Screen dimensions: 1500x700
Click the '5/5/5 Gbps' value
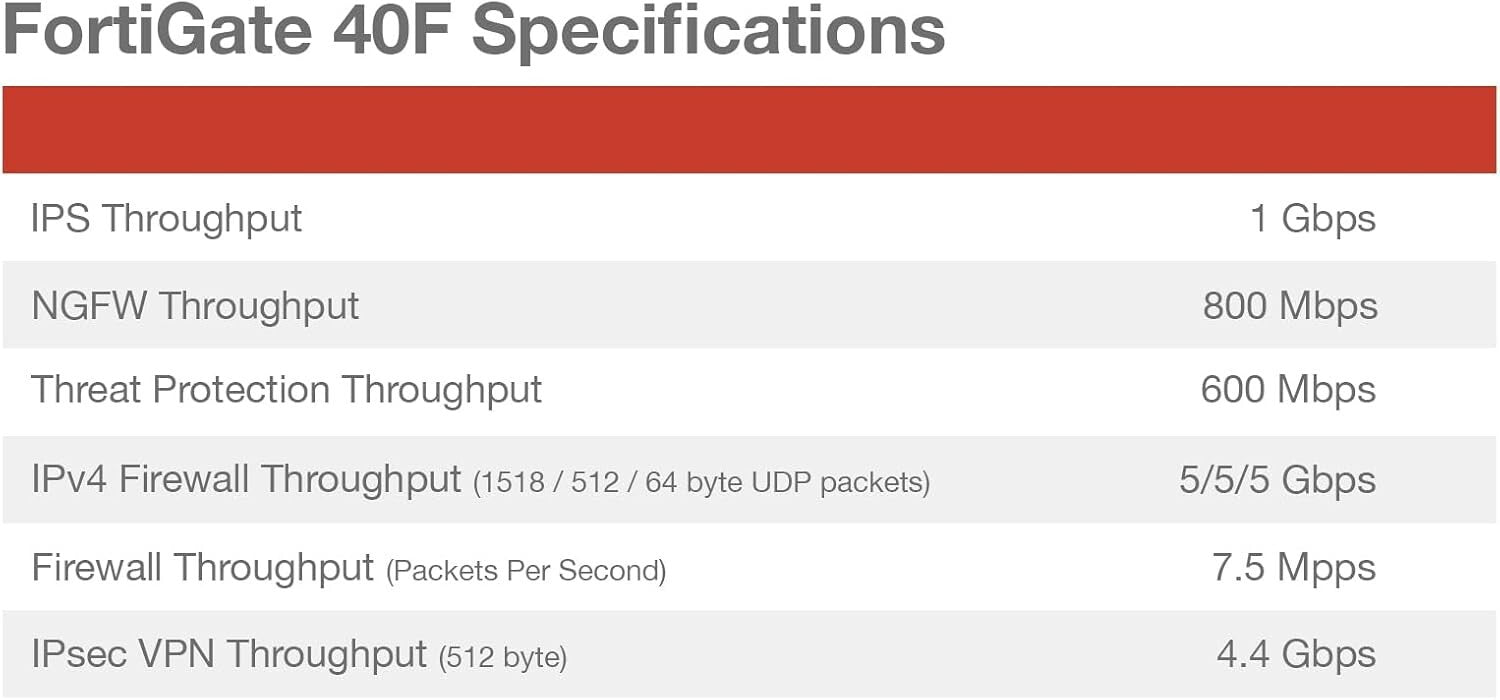1277,480
